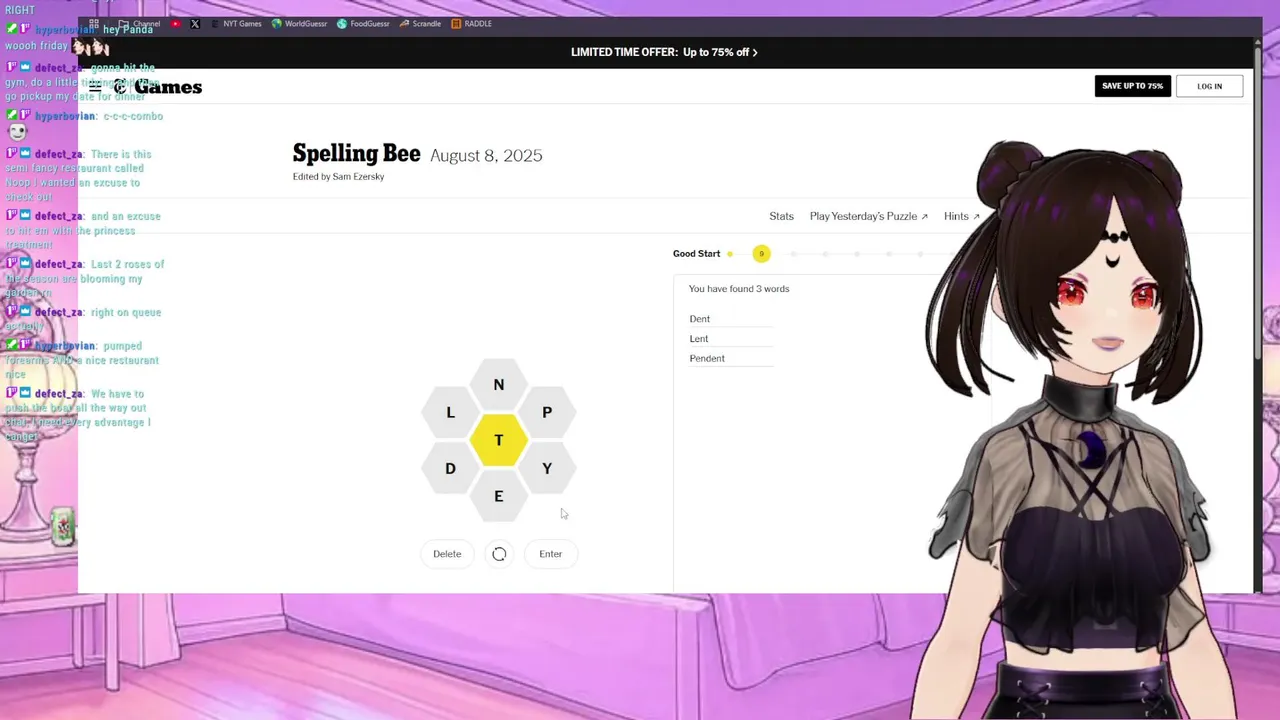This screenshot has height=720, width=1280.
Task: Open the NYT Games bookmark
Action: [236, 23]
